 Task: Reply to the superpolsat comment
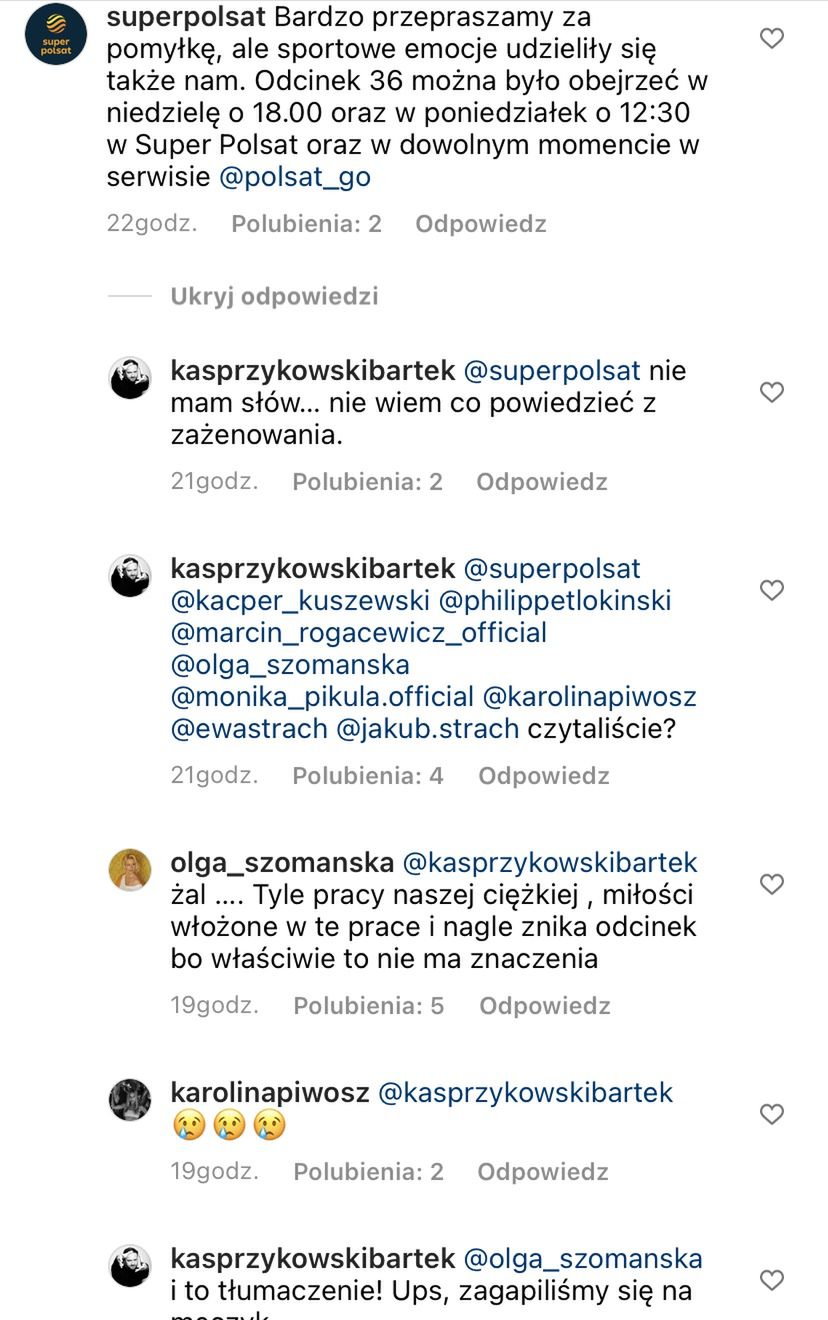tap(481, 223)
